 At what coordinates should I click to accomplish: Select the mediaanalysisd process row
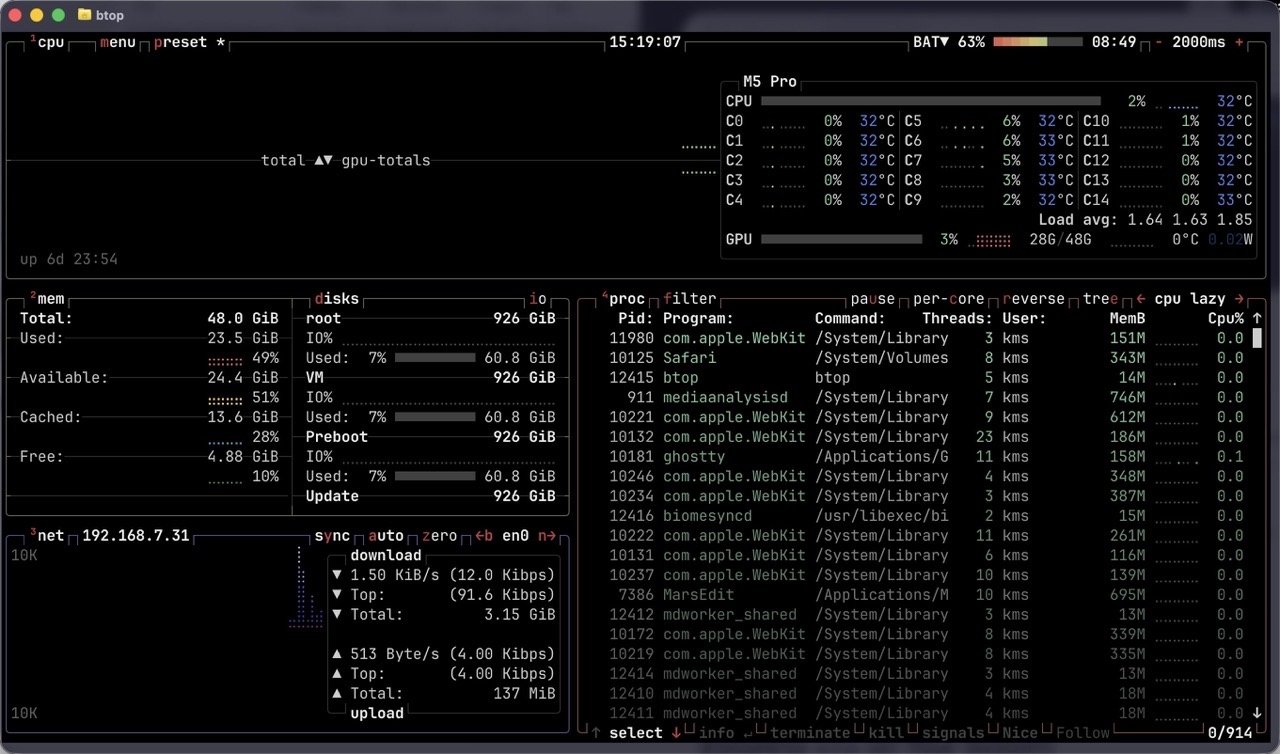click(x=927, y=397)
